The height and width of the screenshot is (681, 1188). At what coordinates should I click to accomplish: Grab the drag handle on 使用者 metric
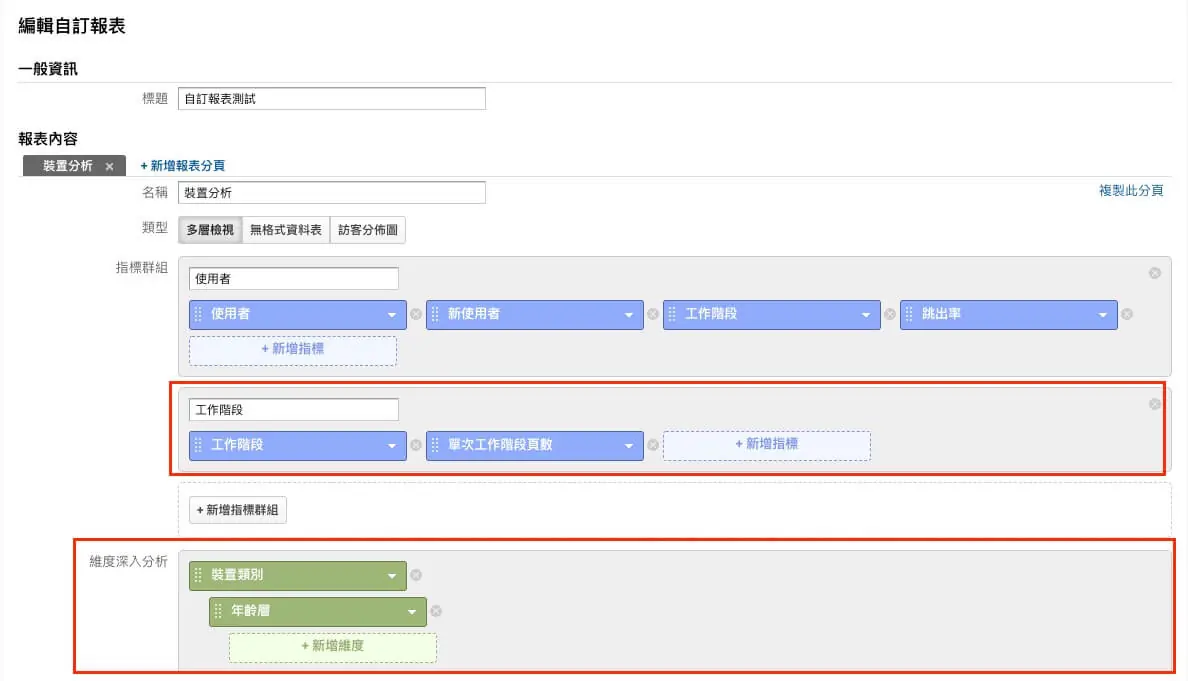(199, 314)
